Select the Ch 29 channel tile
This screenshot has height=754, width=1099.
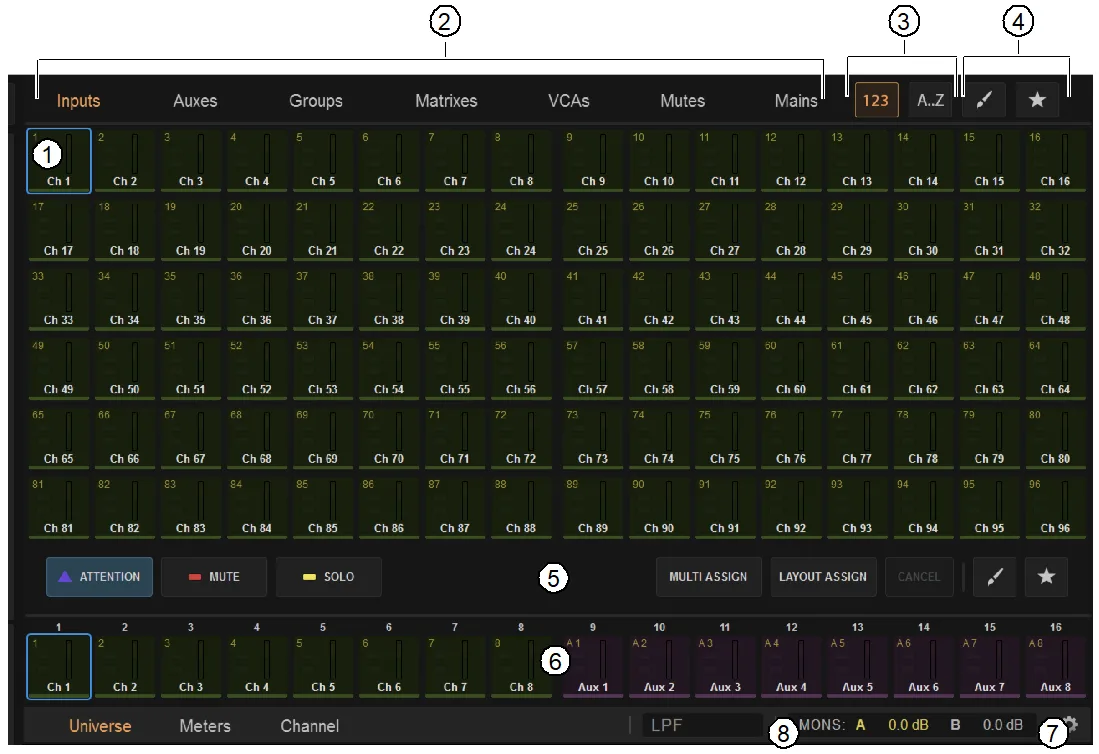pyautogui.click(x=857, y=230)
